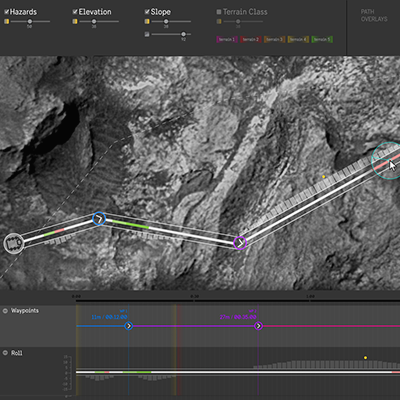Screen dimensions: 400x400
Task: Click the yellow dot marker on the map
Action: click(x=323, y=177)
